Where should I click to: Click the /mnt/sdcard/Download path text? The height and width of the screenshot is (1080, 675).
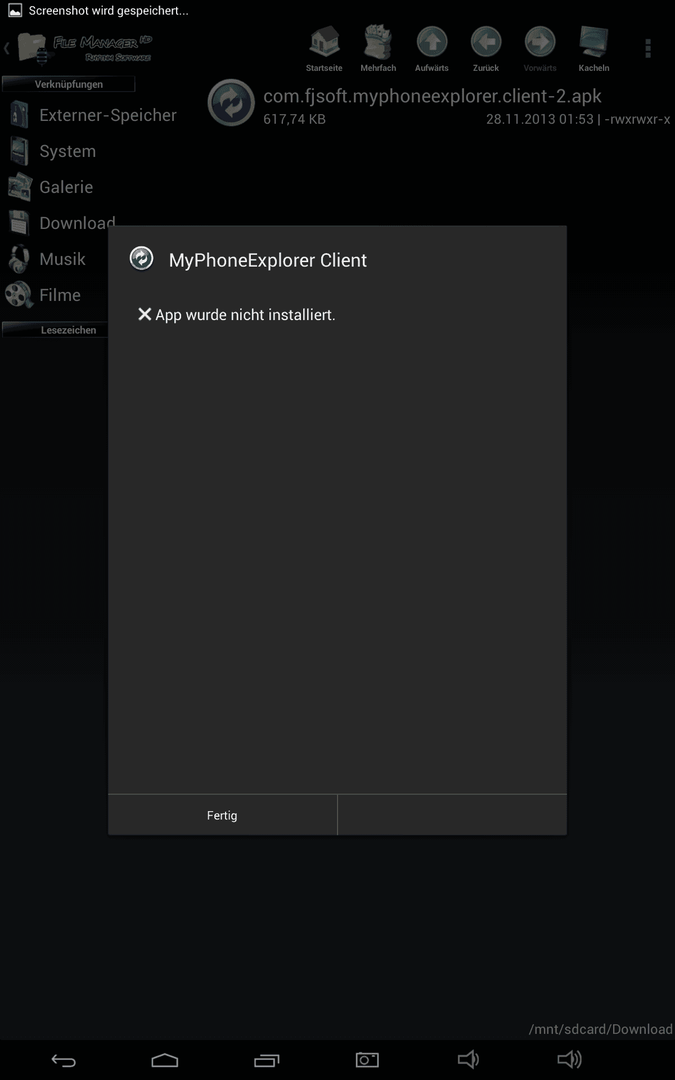[600, 1029]
